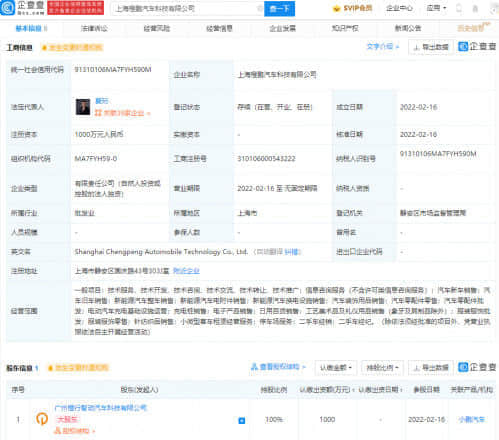
Task: Click the registered capital value 1000万元人民币
Action: point(99,134)
